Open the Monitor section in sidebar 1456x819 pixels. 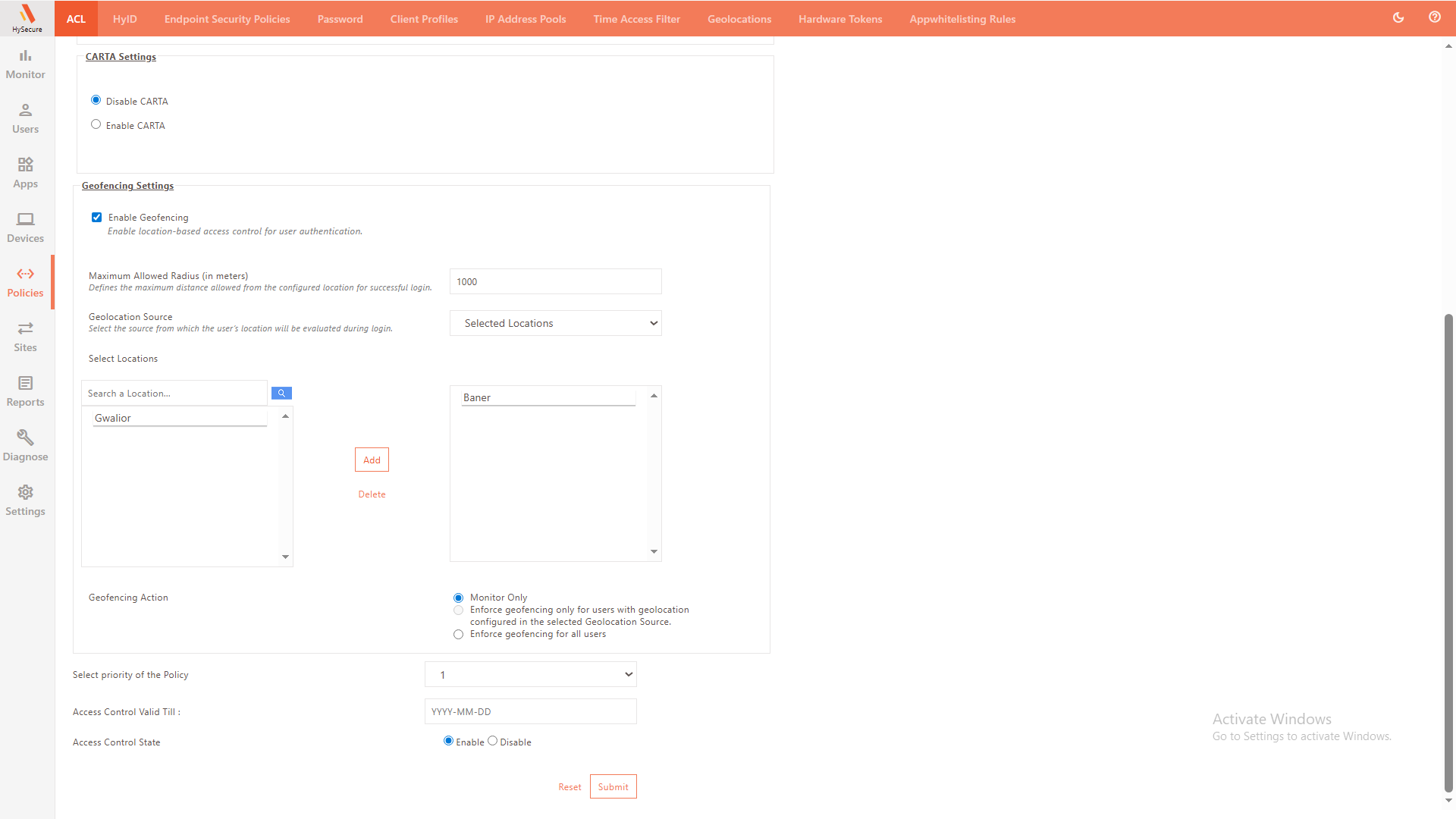(x=25, y=64)
